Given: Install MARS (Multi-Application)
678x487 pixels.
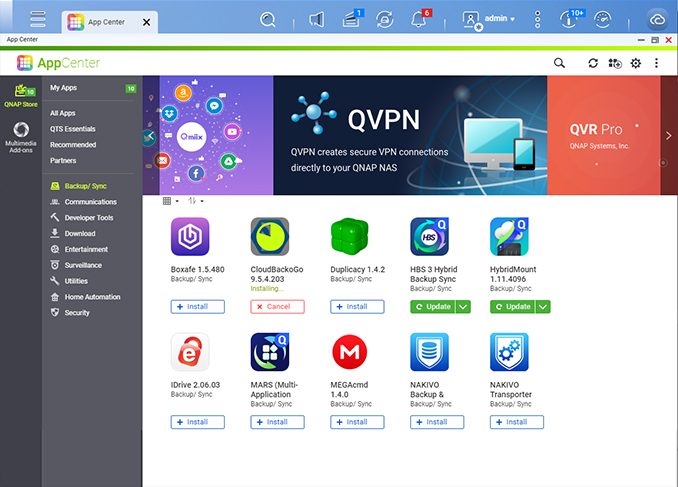Looking at the screenshot, I should 277,422.
